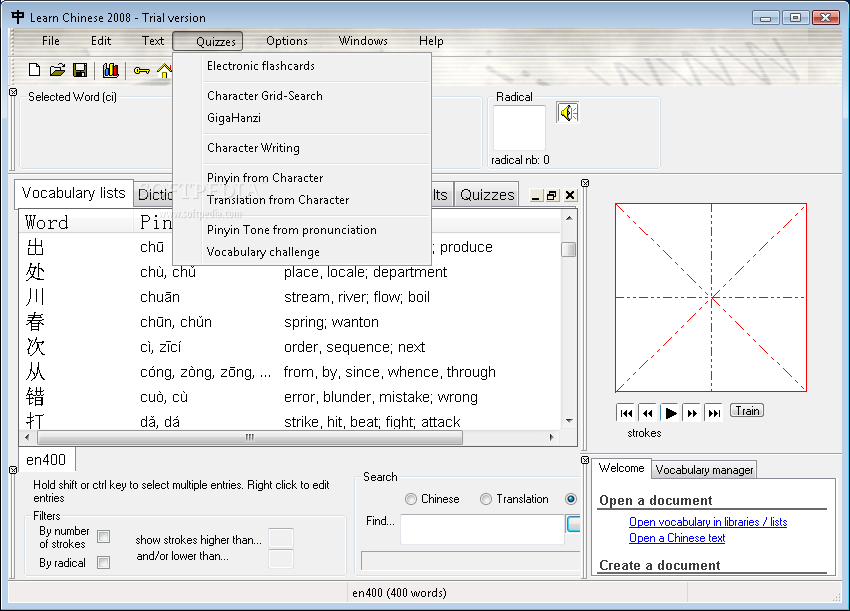Click the Save floppy disk icon
The height and width of the screenshot is (611, 850).
[80, 70]
